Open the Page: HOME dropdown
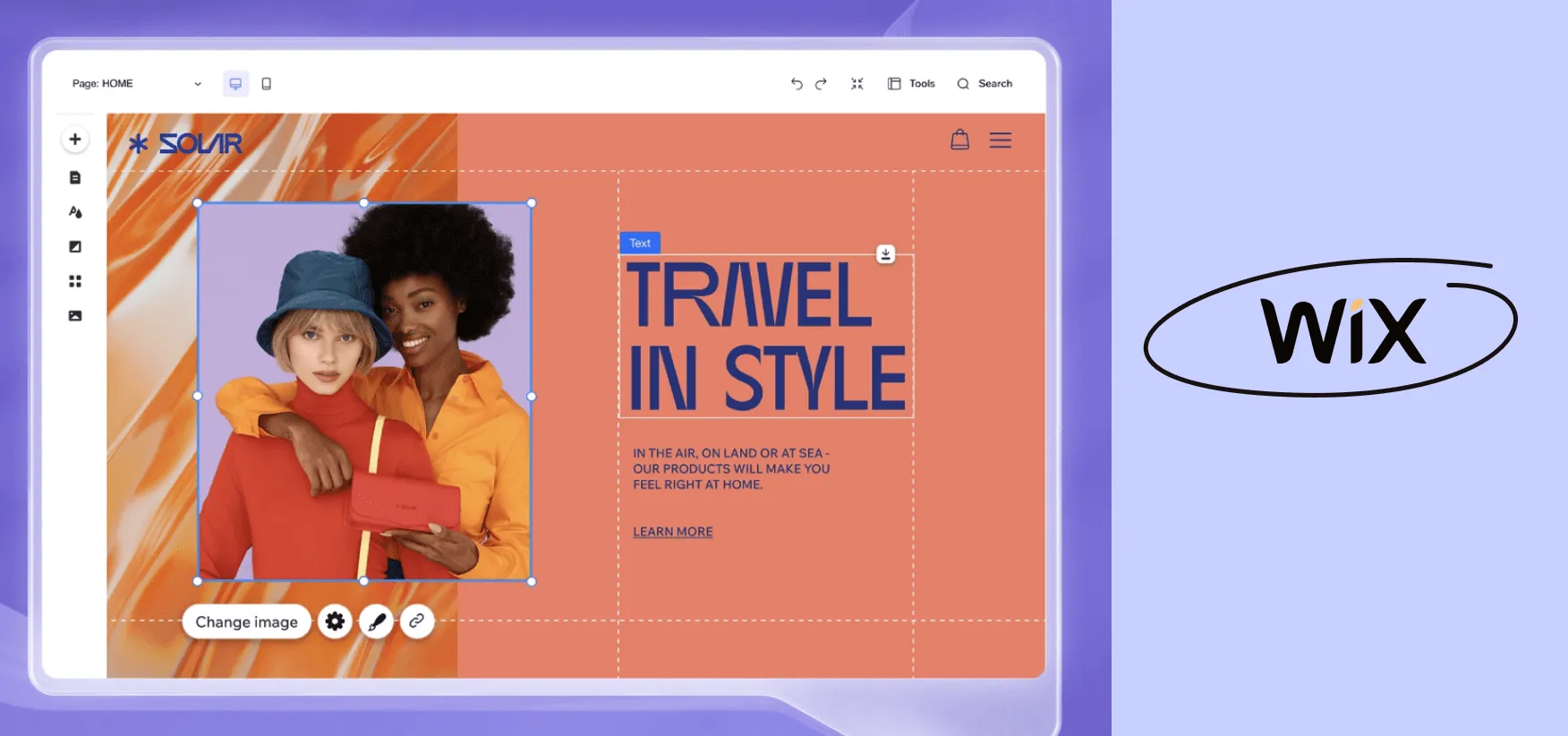This screenshot has height=736, width=1568. pyautogui.click(x=137, y=83)
